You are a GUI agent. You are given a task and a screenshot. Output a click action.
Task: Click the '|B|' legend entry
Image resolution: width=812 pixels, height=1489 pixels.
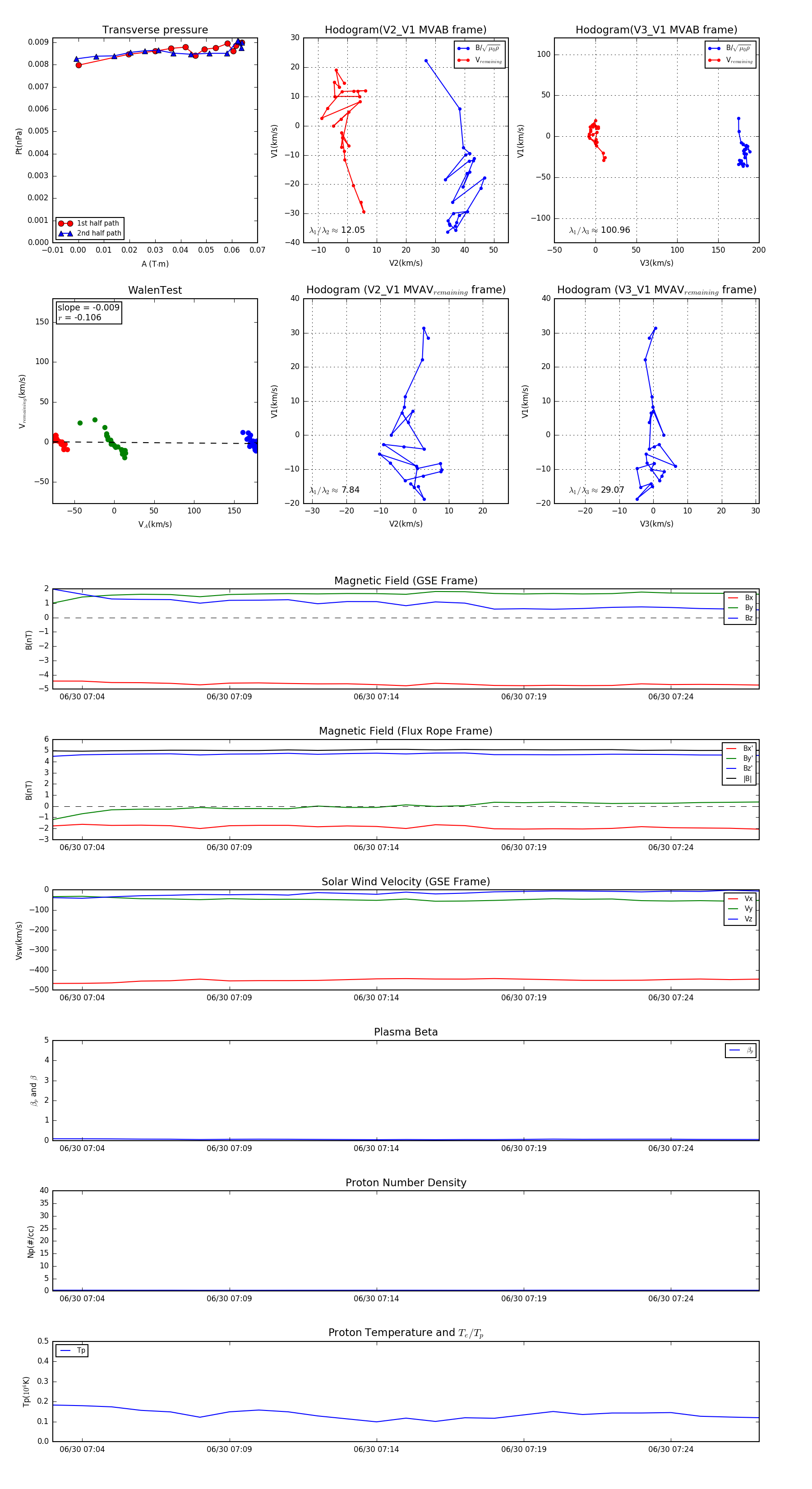pyautogui.click(x=748, y=779)
